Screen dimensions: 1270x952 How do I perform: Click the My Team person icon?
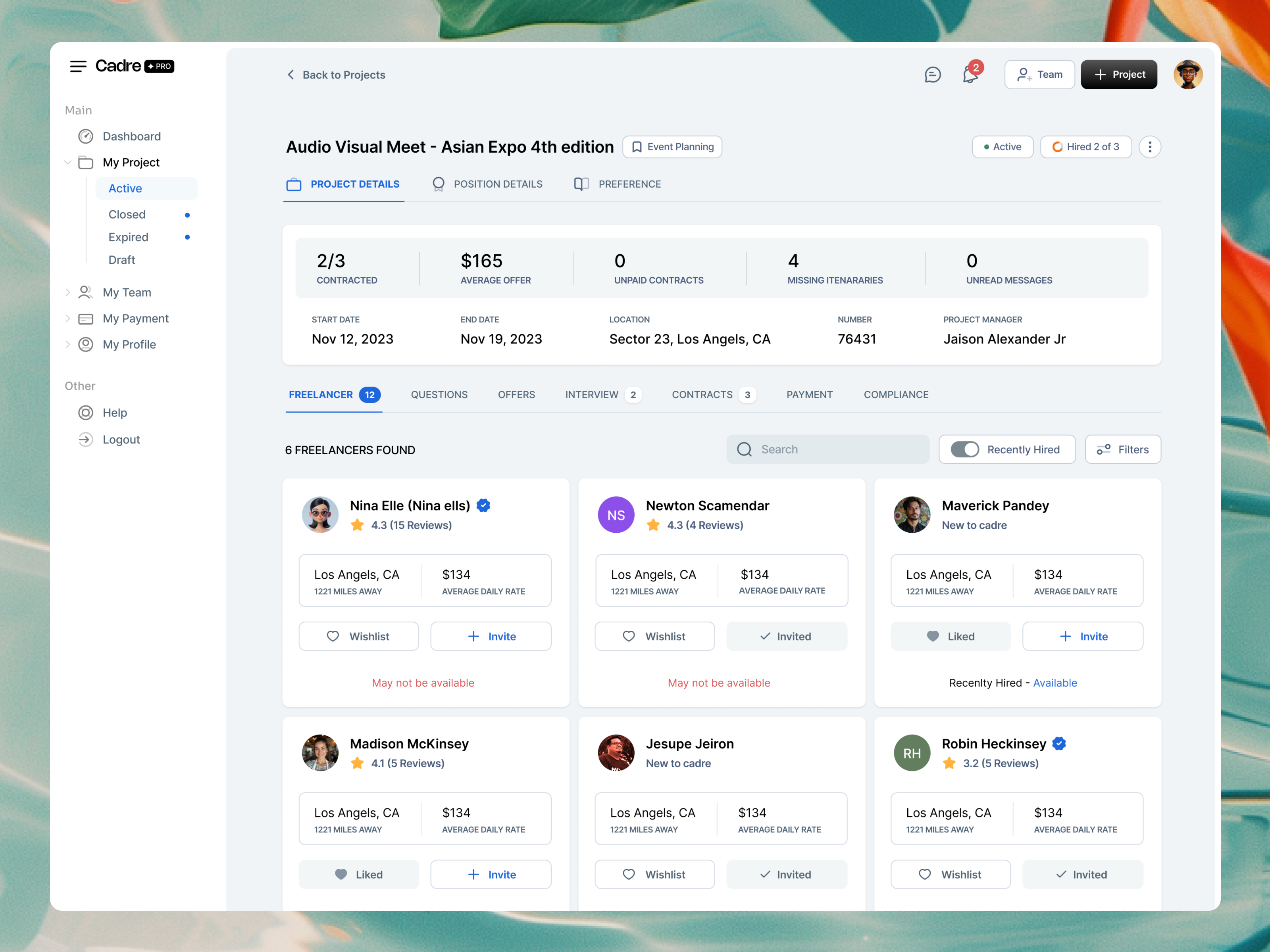click(x=86, y=292)
